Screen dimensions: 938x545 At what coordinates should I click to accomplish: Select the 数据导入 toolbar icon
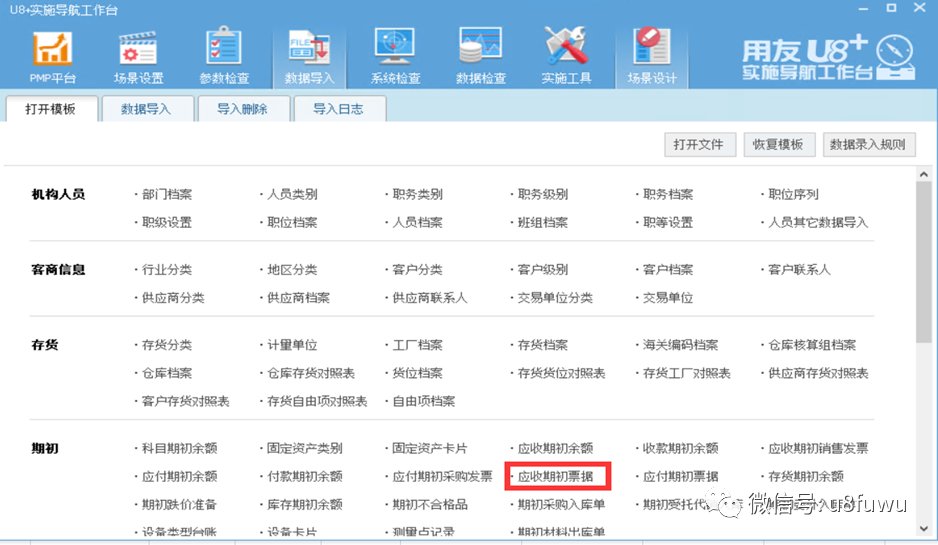(x=309, y=57)
